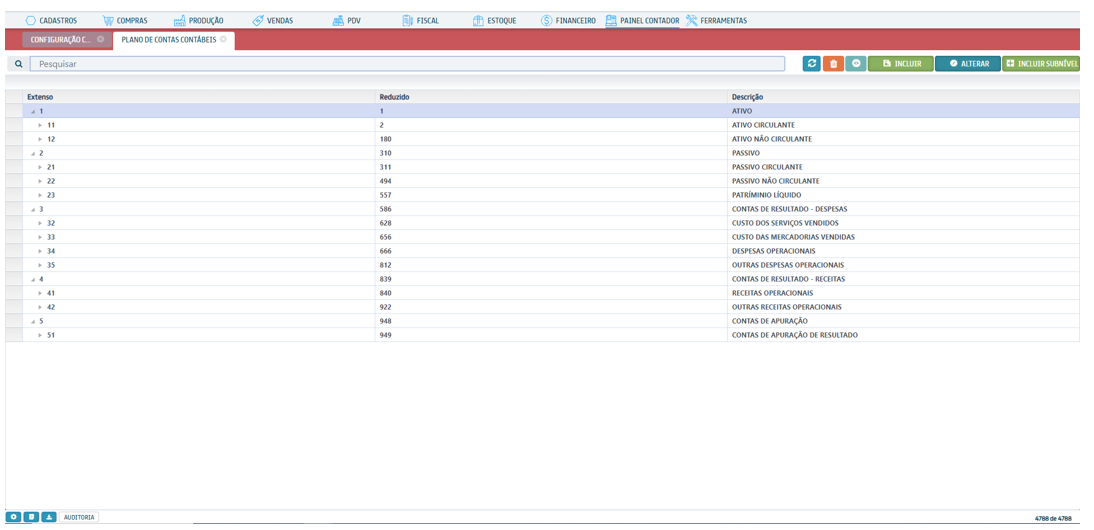This screenshot has width=1094, height=530.
Task: Open the PAINEL CONTADOR menu
Action: pyautogui.click(x=643, y=20)
